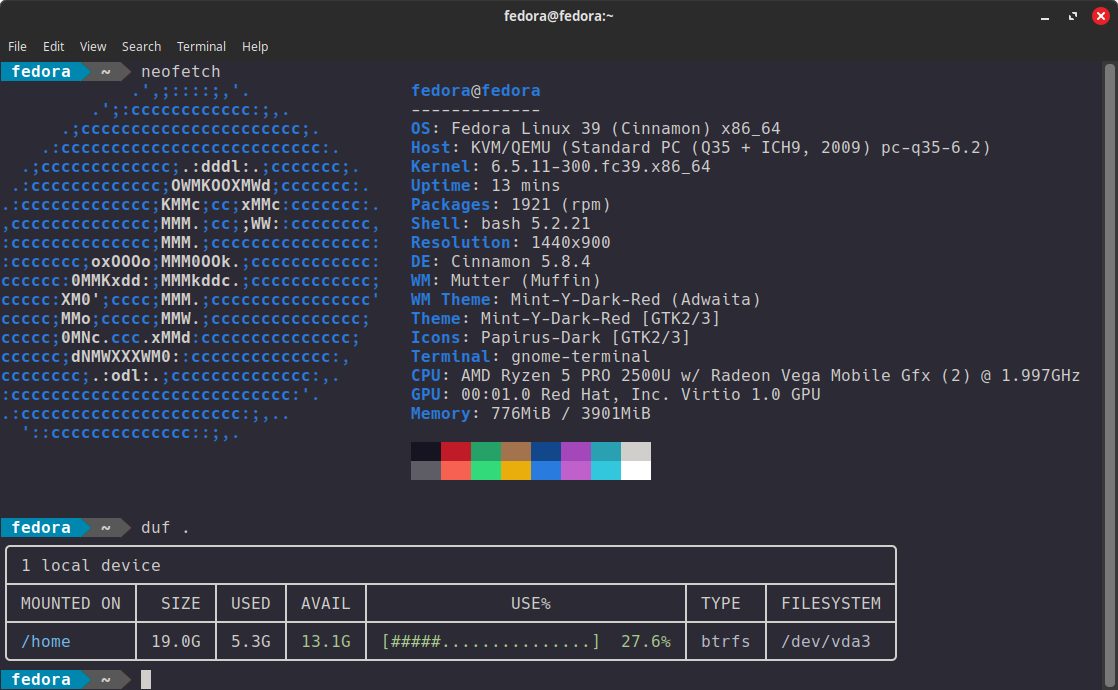The width and height of the screenshot is (1118, 690).
Task: Click the "19.0G" size cell
Action: 175,642
